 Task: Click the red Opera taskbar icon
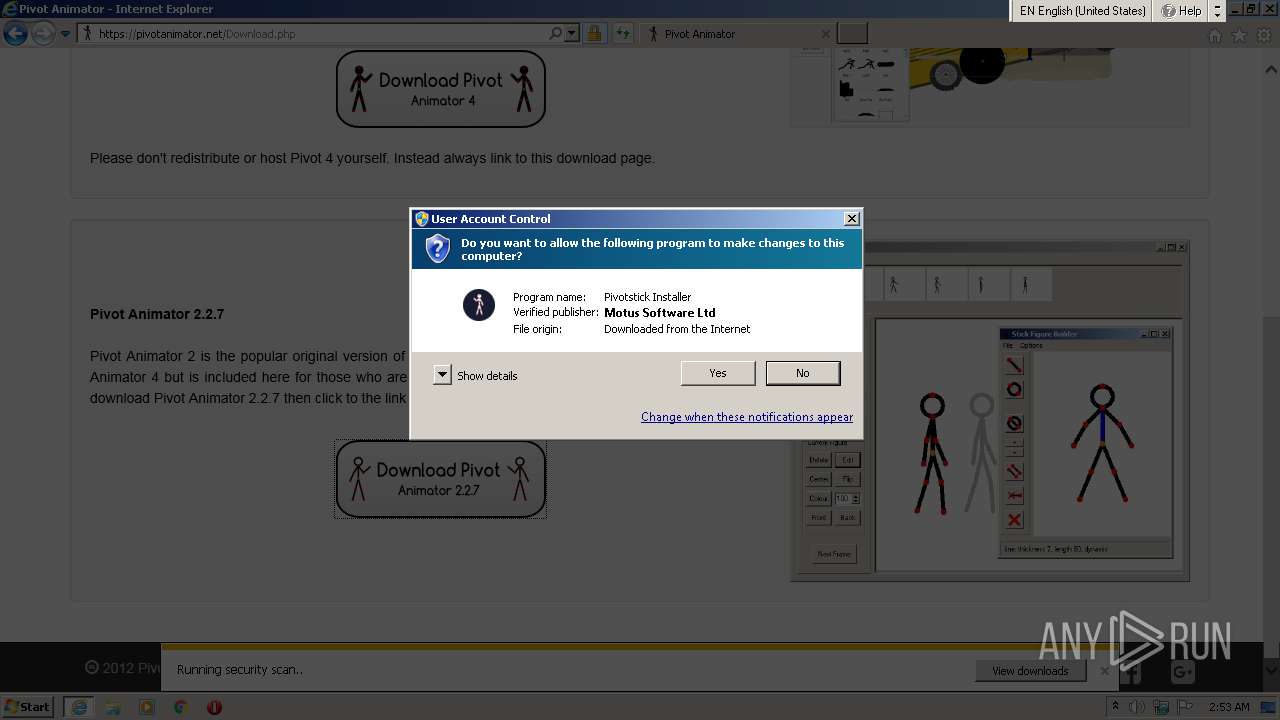(x=214, y=707)
